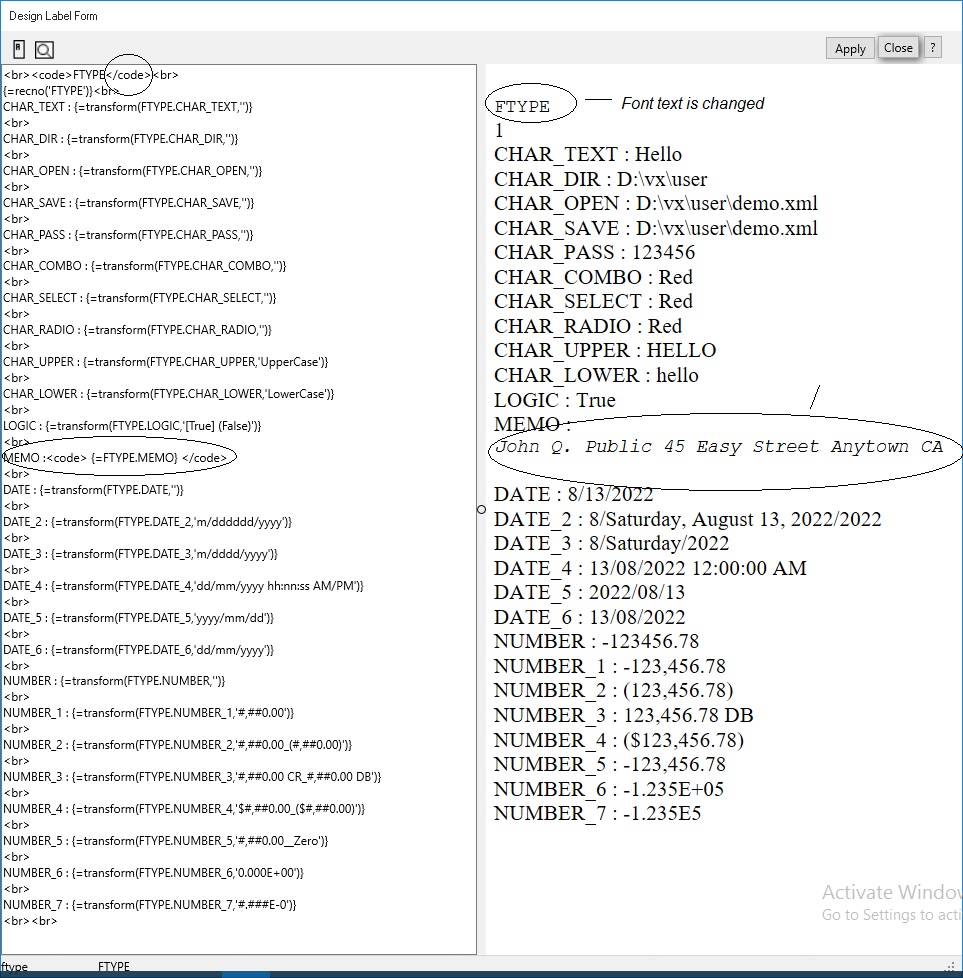Image resolution: width=963 pixels, height=978 pixels.
Task: Click the FTYPE label in the status bar
Action: click(x=113, y=966)
